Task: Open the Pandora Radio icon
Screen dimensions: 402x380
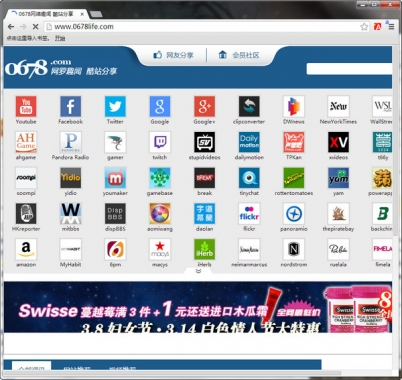Action: (x=70, y=142)
